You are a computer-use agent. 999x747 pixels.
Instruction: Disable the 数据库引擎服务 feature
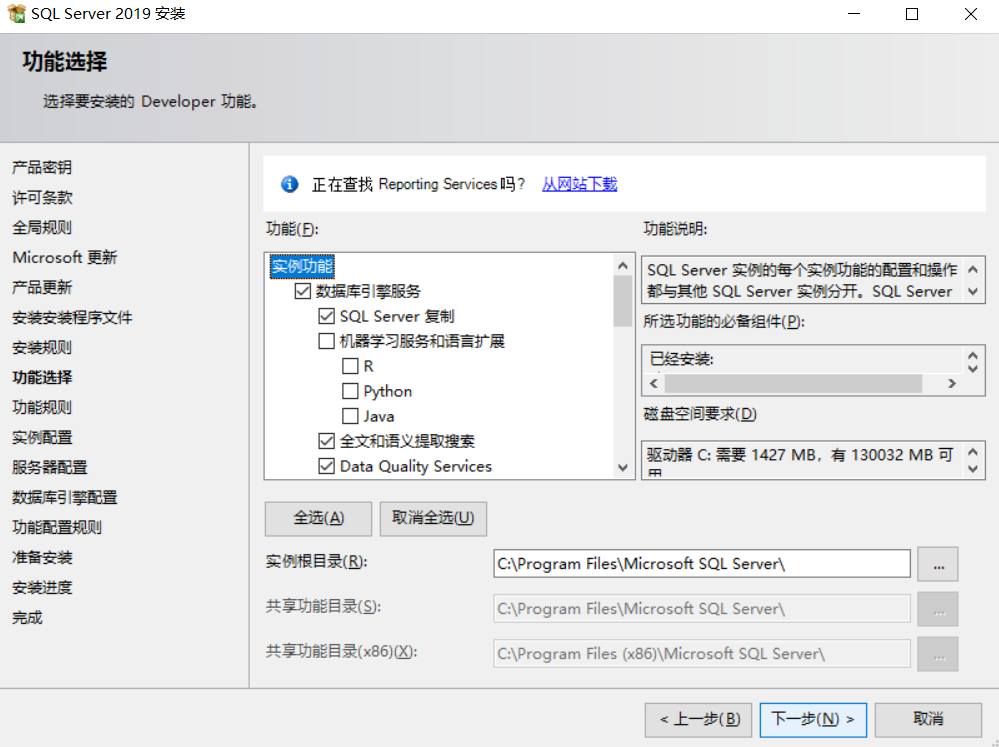point(304,290)
